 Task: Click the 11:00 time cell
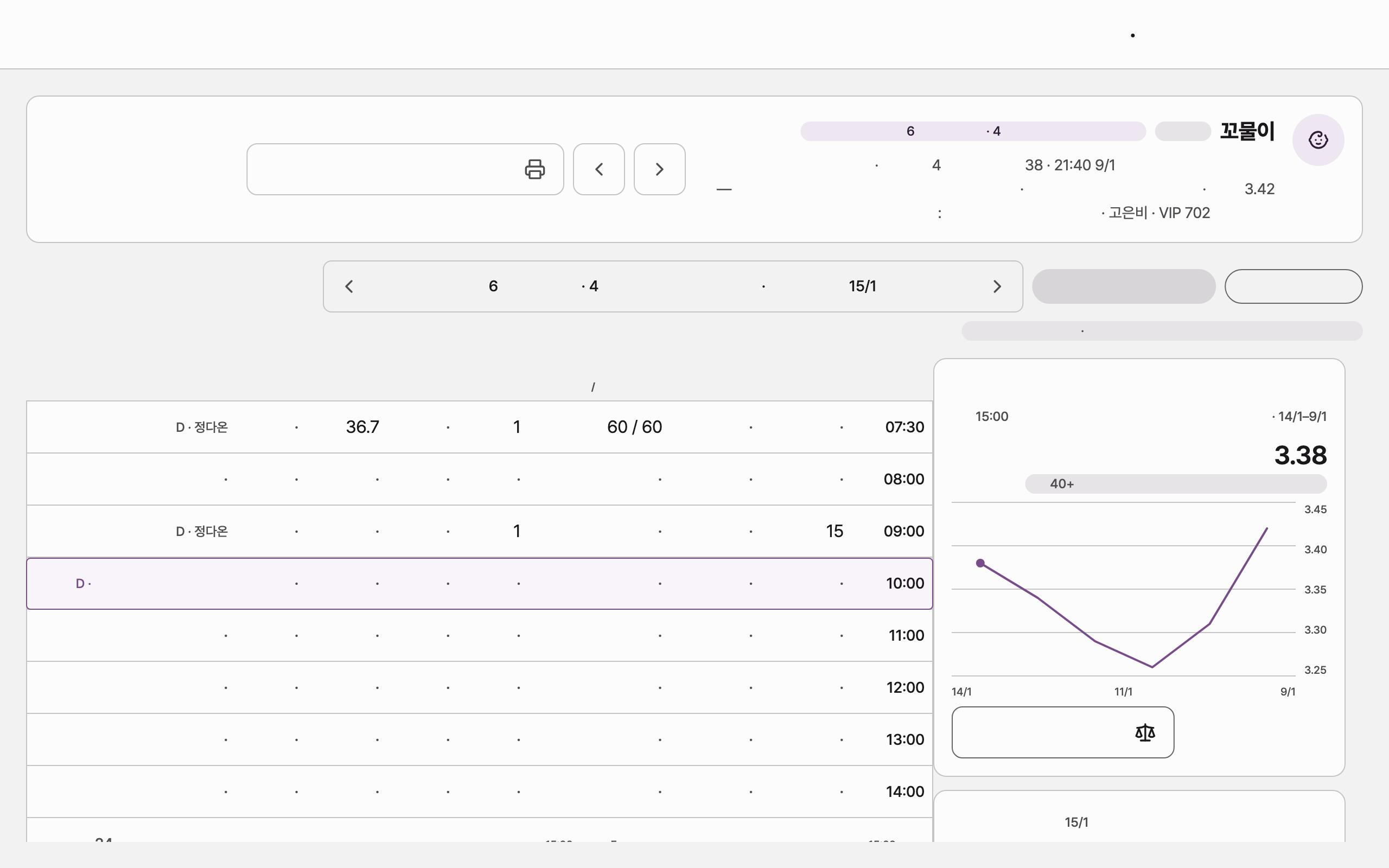[906, 635]
